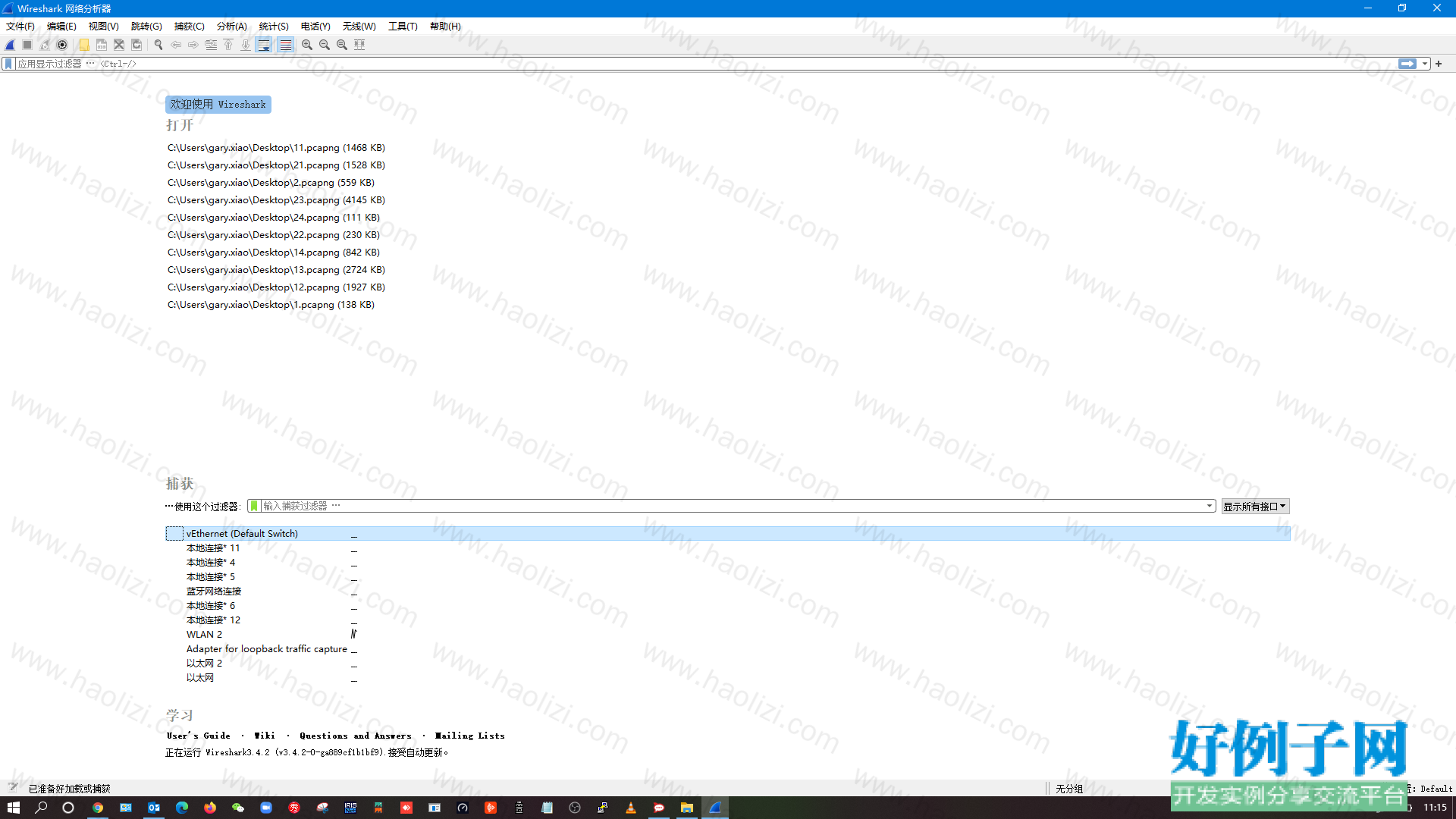Open the Wiki link
The width and height of the screenshot is (1456, 819).
click(265, 736)
